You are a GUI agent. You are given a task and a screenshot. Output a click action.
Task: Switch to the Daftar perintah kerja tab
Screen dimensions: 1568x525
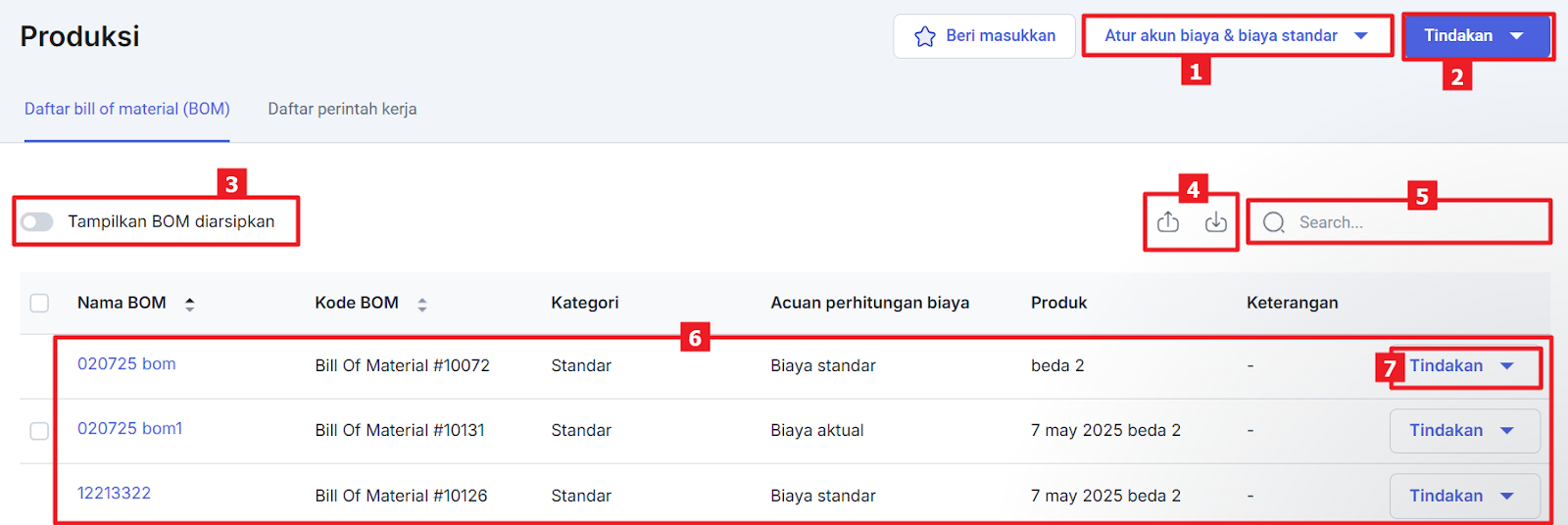(342, 109)
